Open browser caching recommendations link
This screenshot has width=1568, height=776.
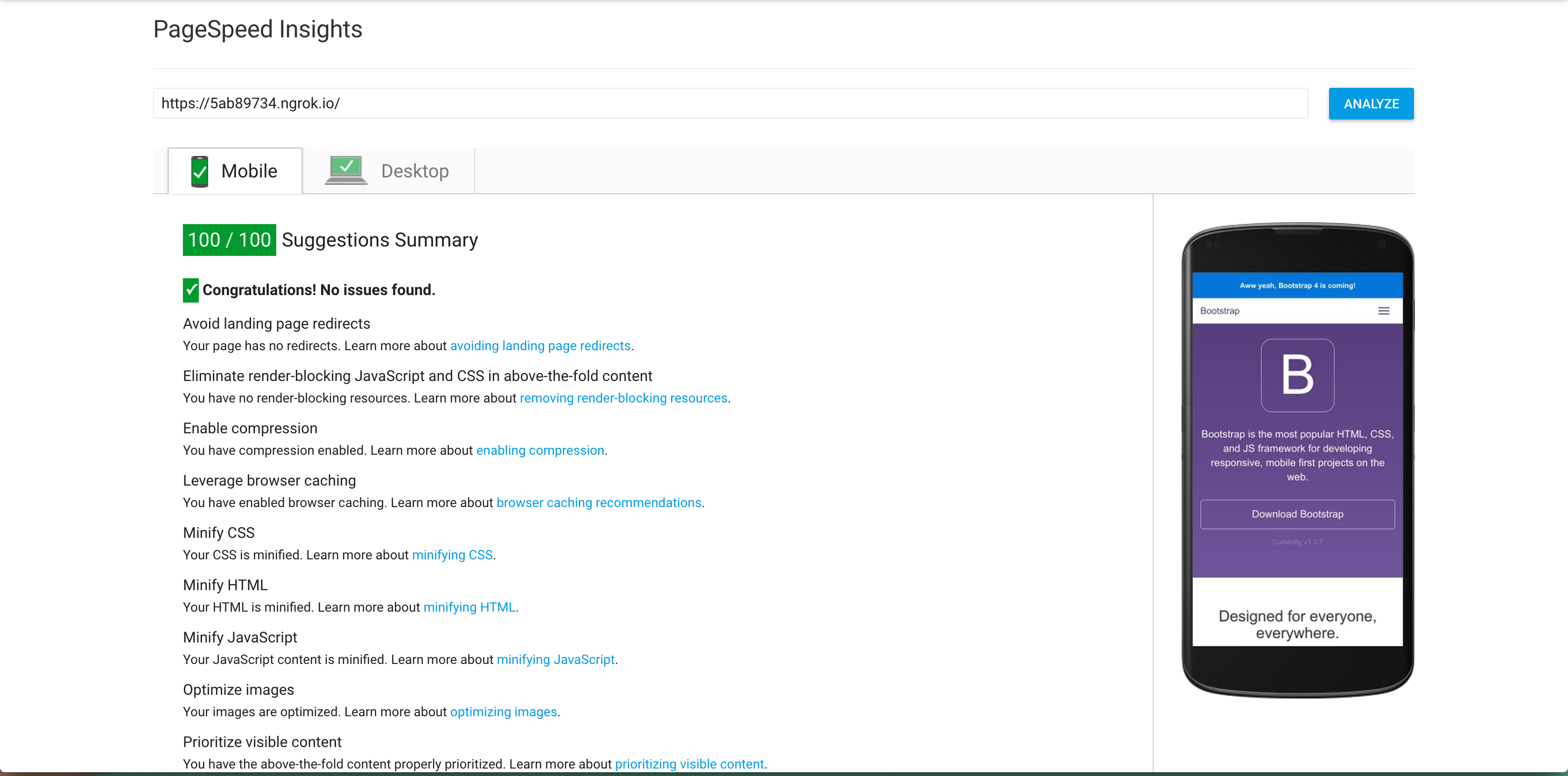(x=598, y=503)
